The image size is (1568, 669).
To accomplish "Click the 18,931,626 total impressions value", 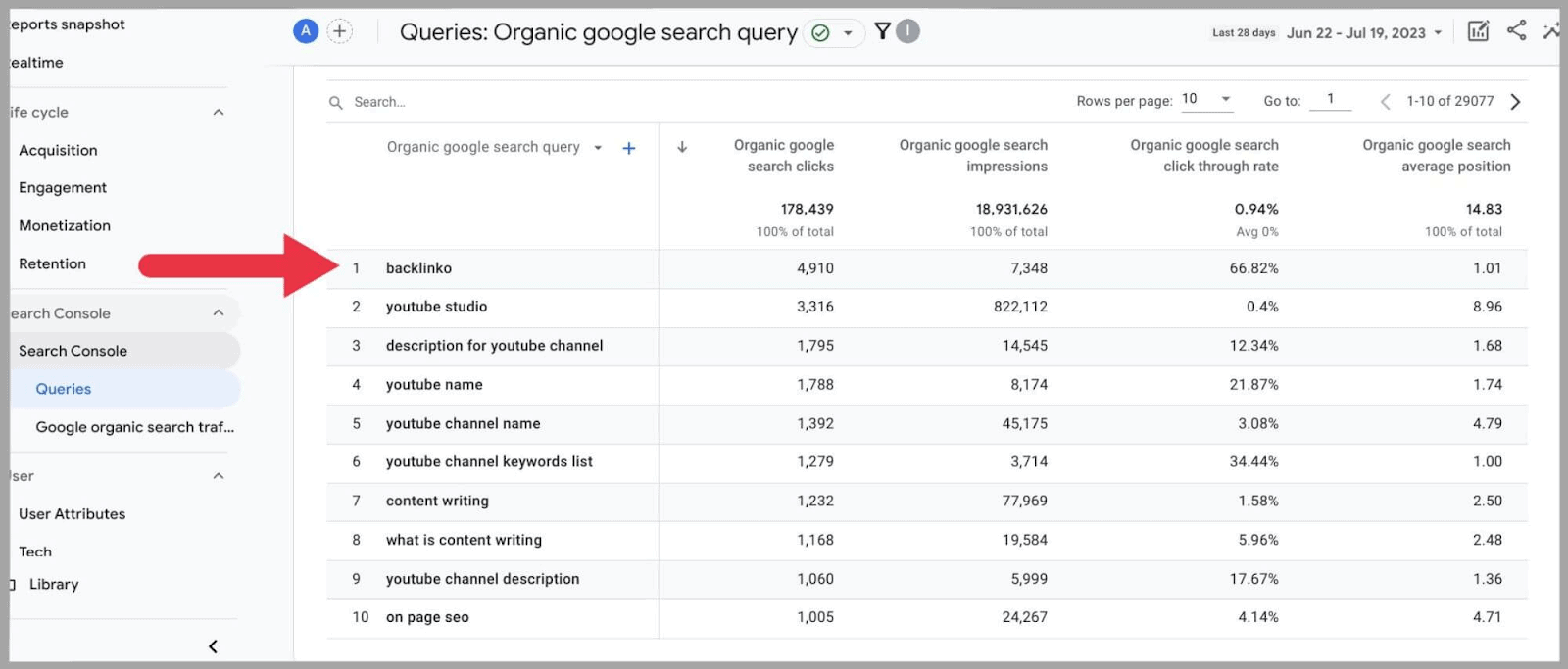I will point(1011,210).
